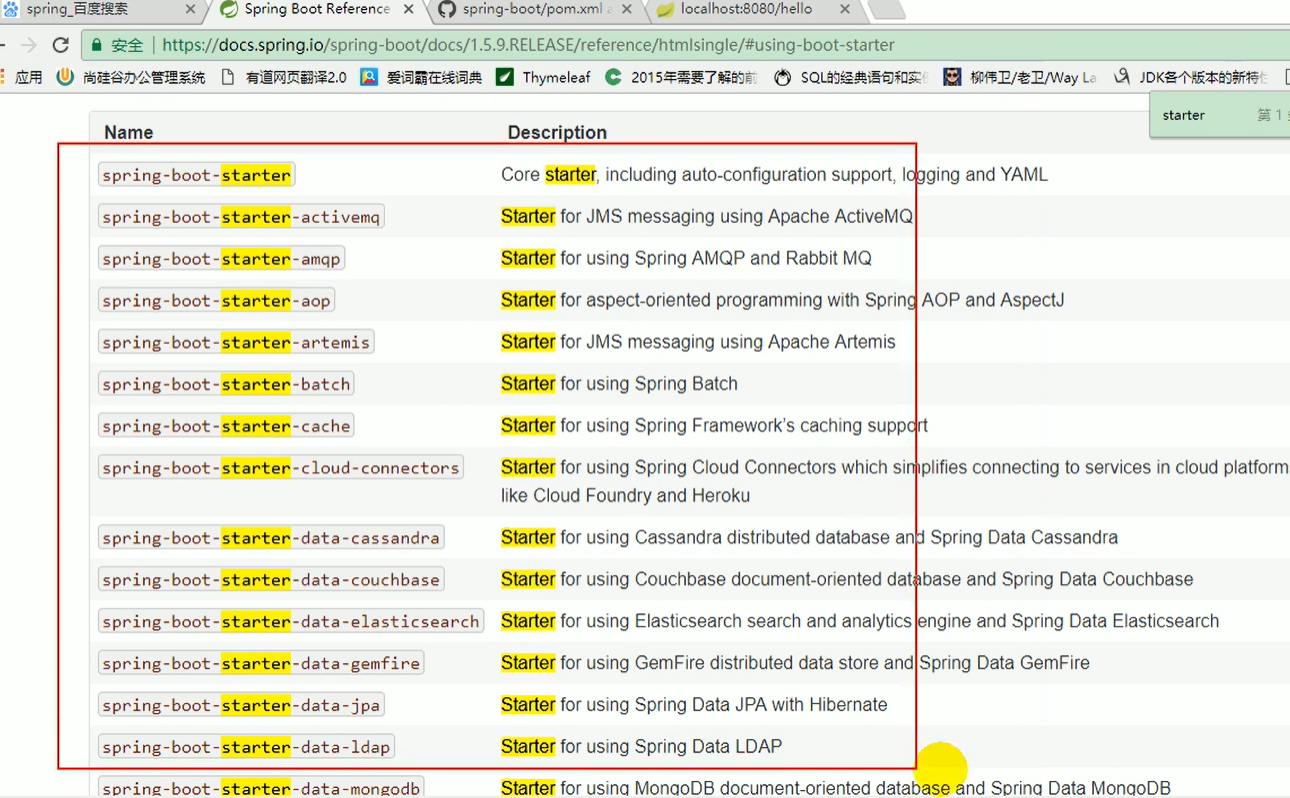The height and width of the screenshot is (798, 1290).
Task: Click spring-boot-starter-artemis entry
Action: click(x=236, y=343)
